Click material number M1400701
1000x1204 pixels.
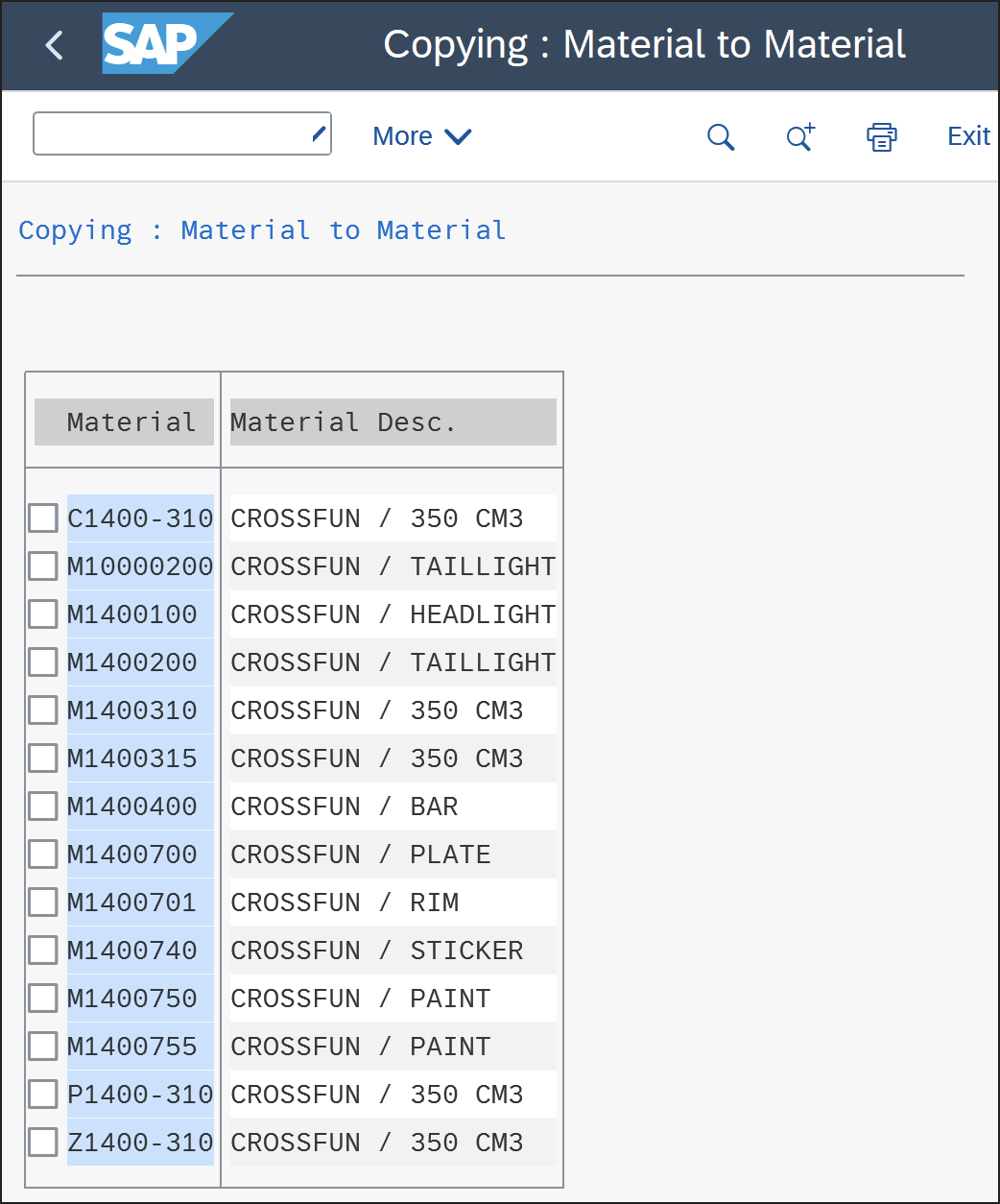click(140, 903)
